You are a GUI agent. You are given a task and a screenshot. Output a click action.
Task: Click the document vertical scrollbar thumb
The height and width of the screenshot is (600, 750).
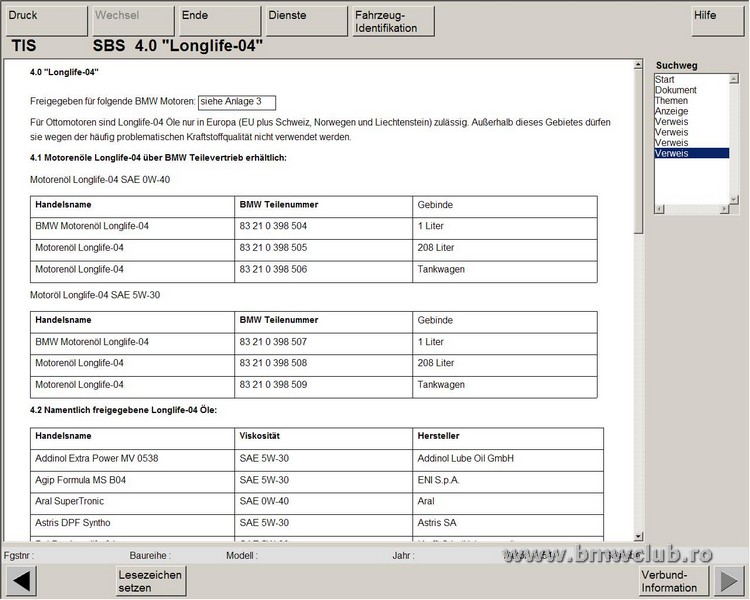click(x=638, y=151)
